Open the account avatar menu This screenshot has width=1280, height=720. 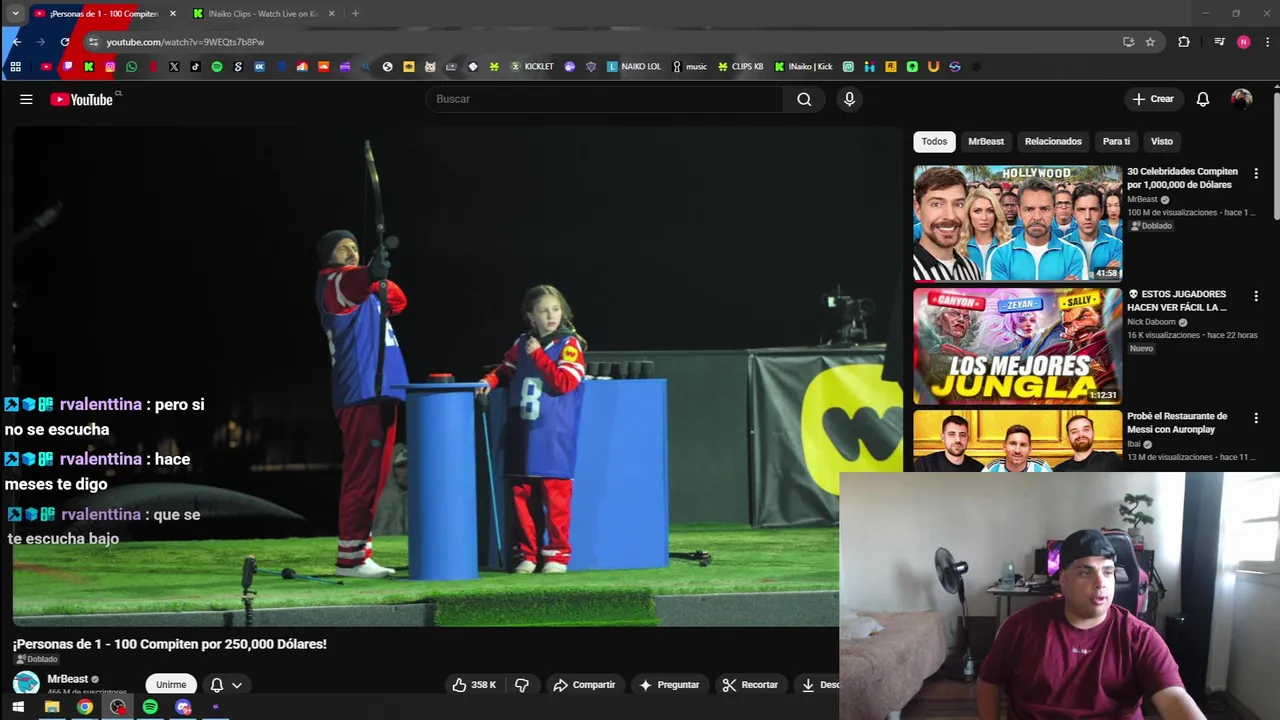[x=1241, y=99]
